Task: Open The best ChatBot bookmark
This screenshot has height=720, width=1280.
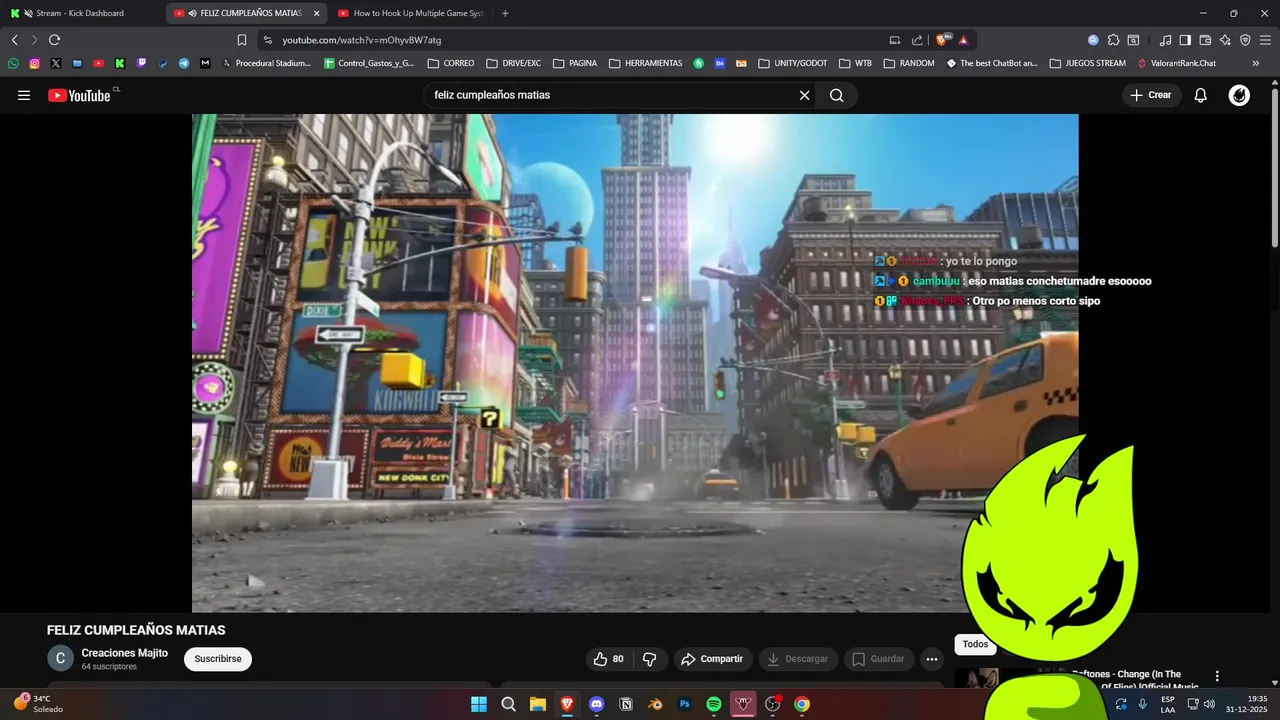Action: click(992, 63)
